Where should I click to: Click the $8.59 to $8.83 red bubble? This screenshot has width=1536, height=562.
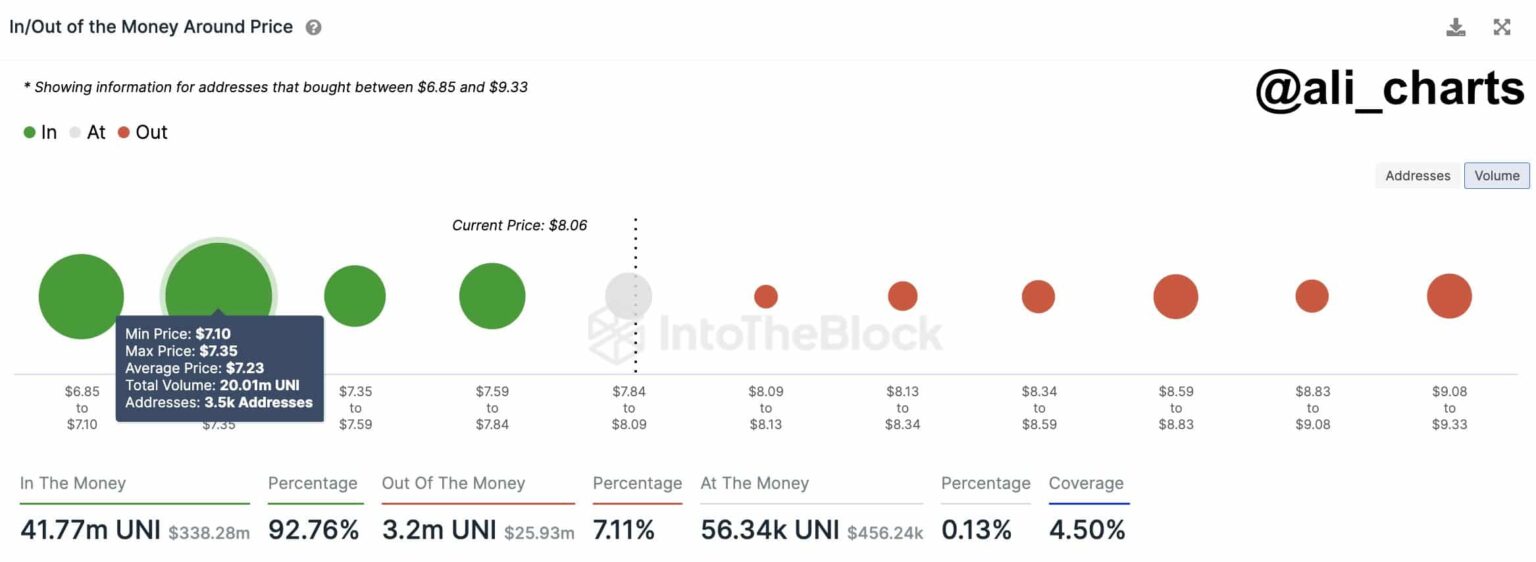[x=1176, y=296]
